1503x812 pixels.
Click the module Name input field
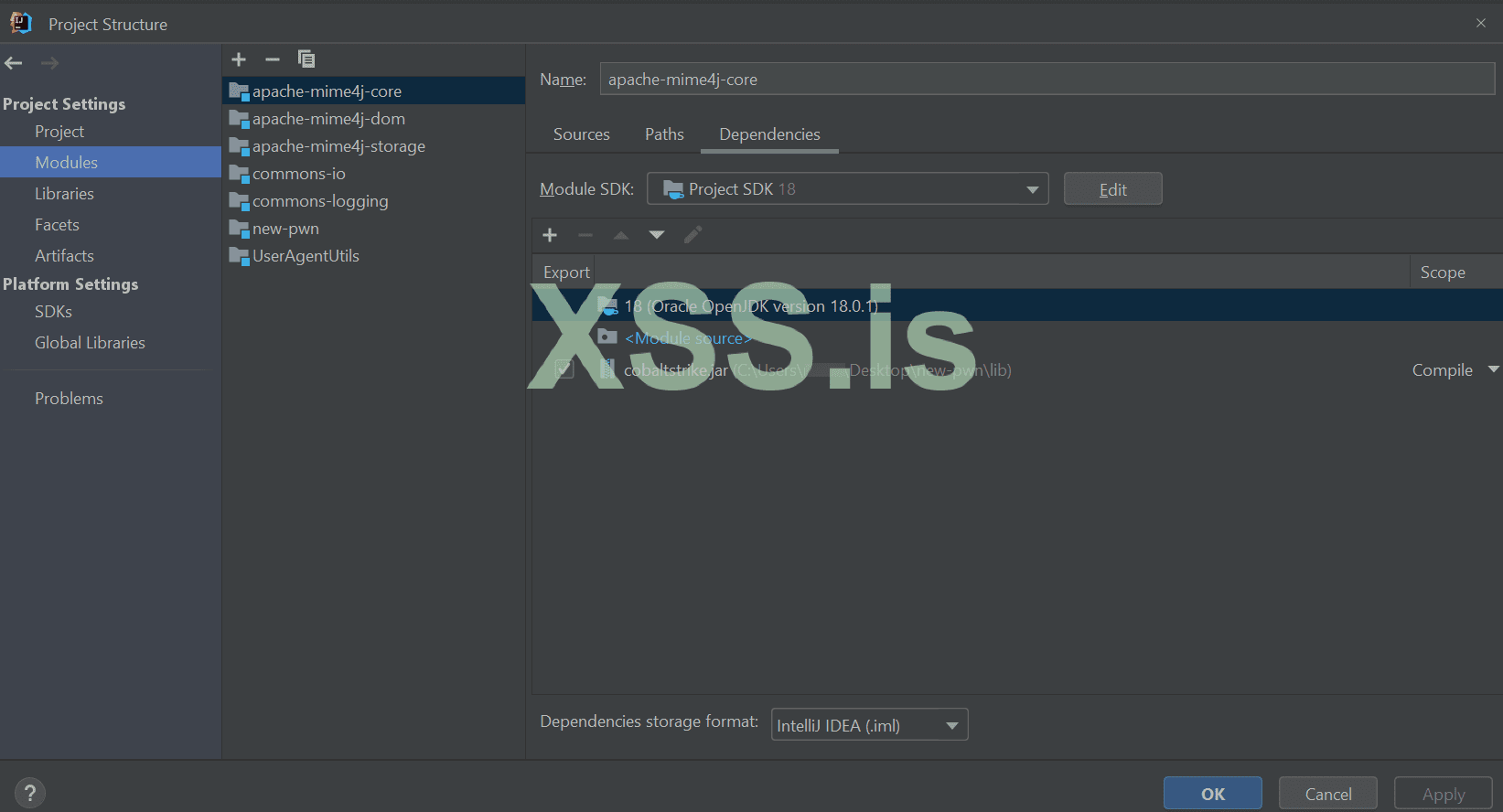[x=1047, y=80]
